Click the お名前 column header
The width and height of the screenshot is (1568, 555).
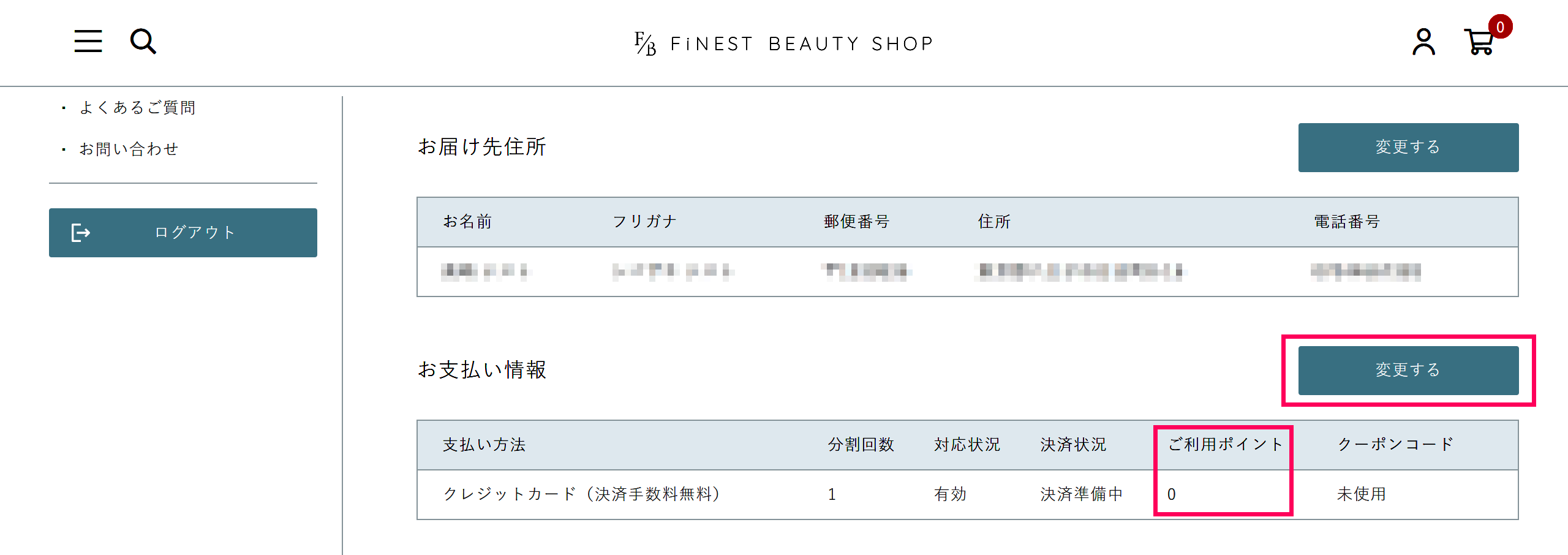tap(467, 222)
